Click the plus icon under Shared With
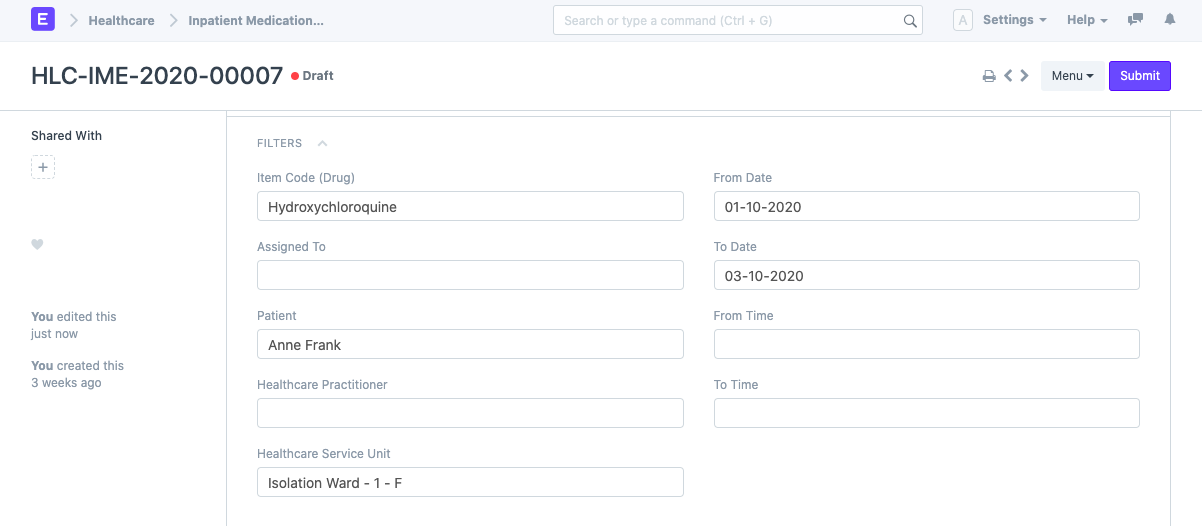The image size is (1202, 526). coord(43,167)
